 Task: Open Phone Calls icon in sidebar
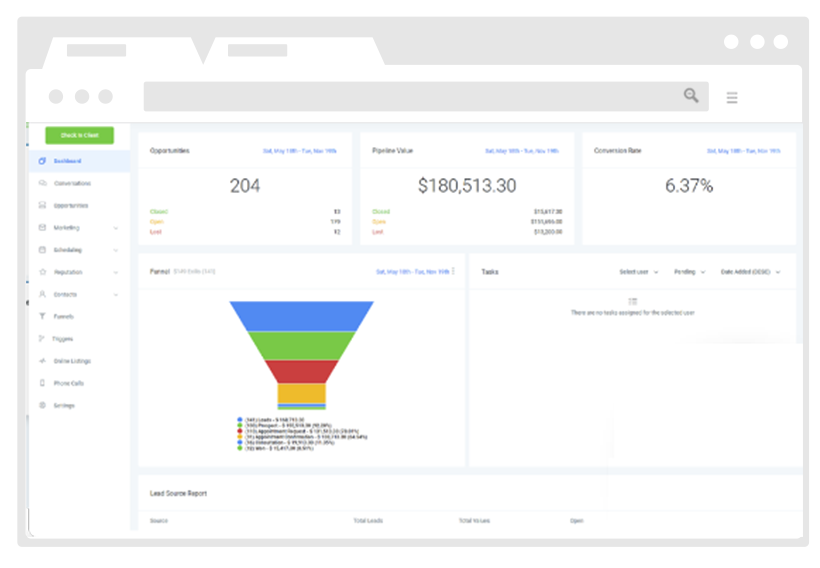42,383
